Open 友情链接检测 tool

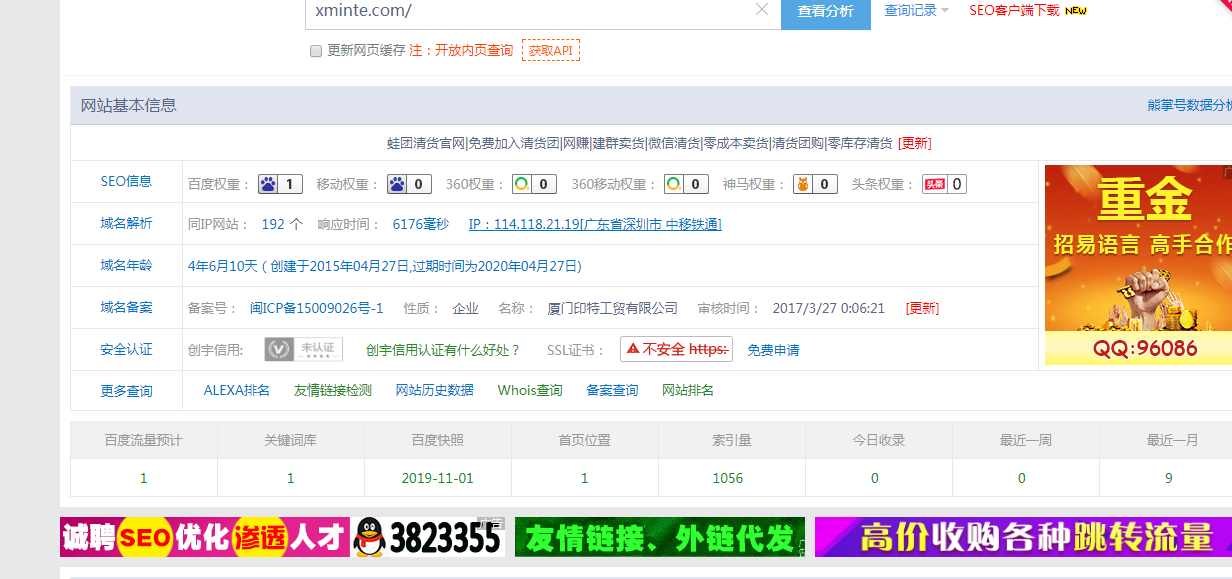(333, 390)
